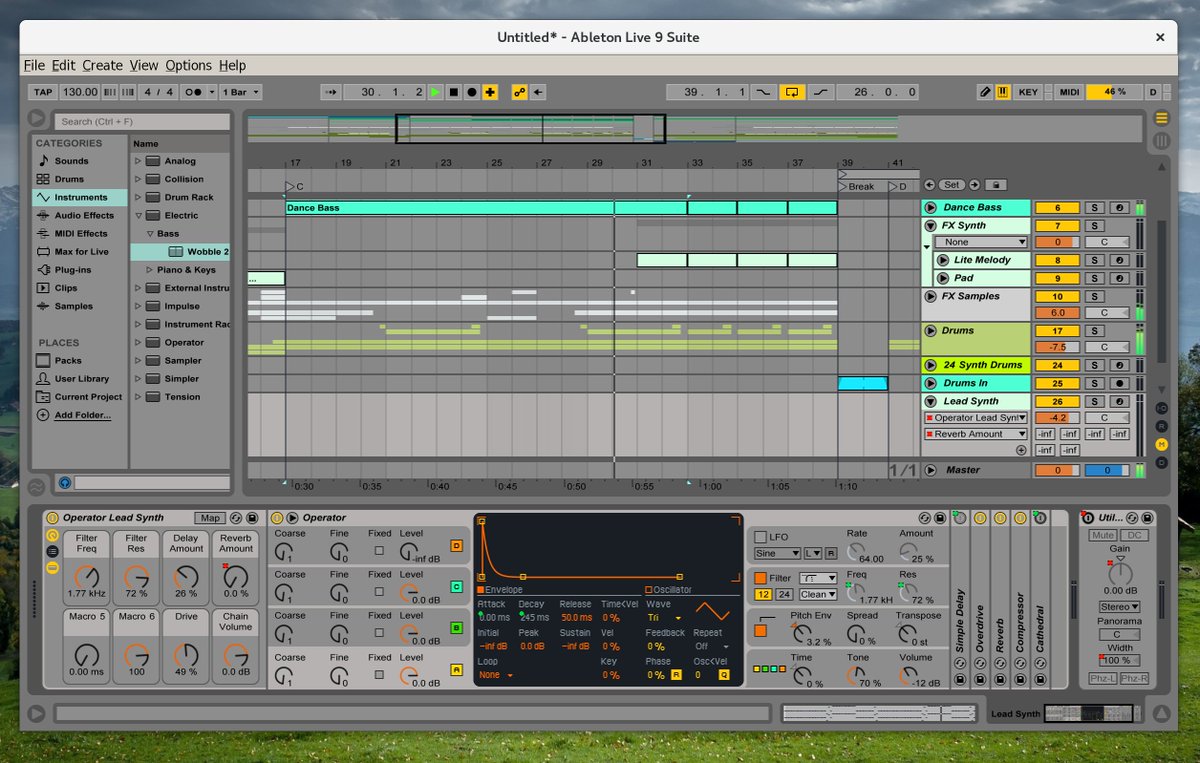
Task: Toggle track activator 8 for Lite Melody
Action: tap(1058, 260)
